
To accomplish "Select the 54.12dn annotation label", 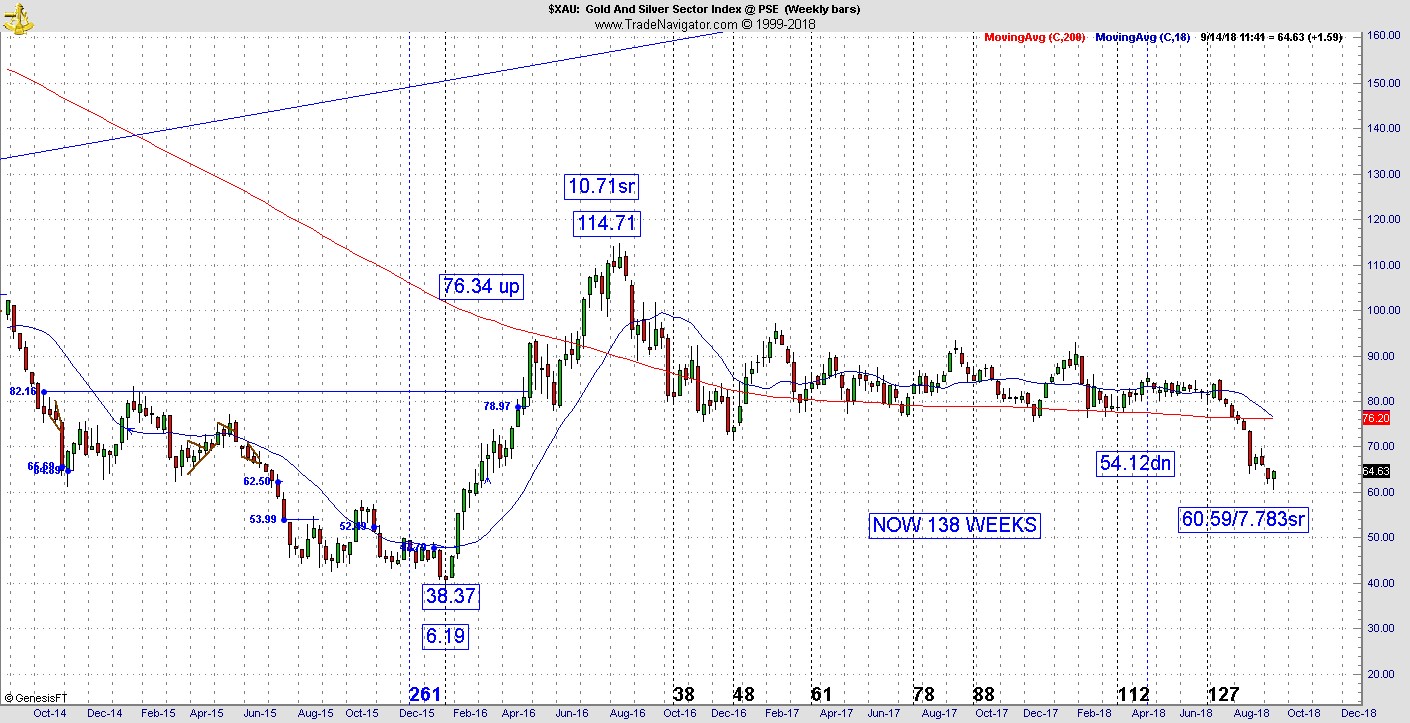I will tap(1135, 463).
